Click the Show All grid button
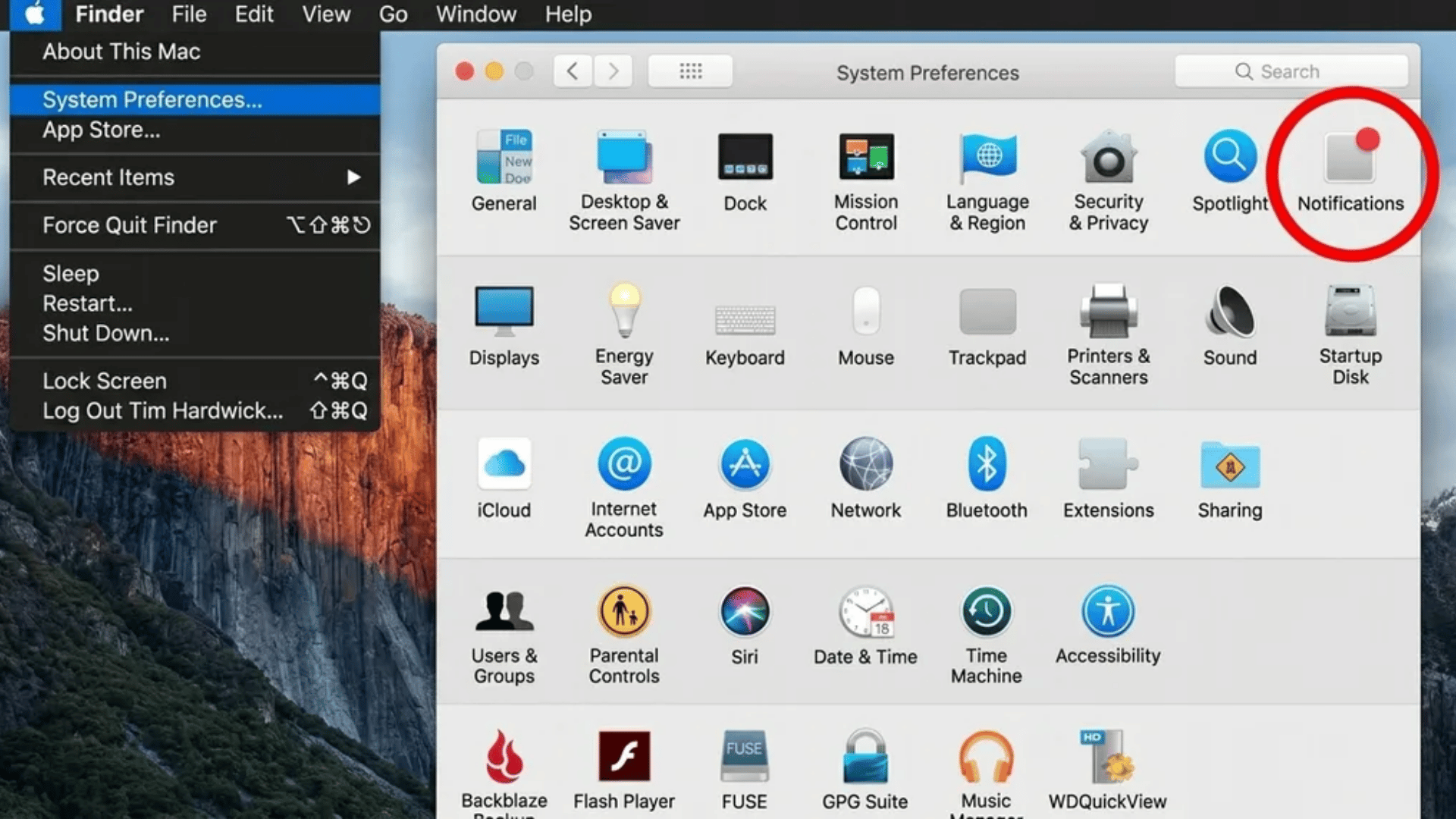This screenshot has height=819, width=1456. (x=690, y=71)
